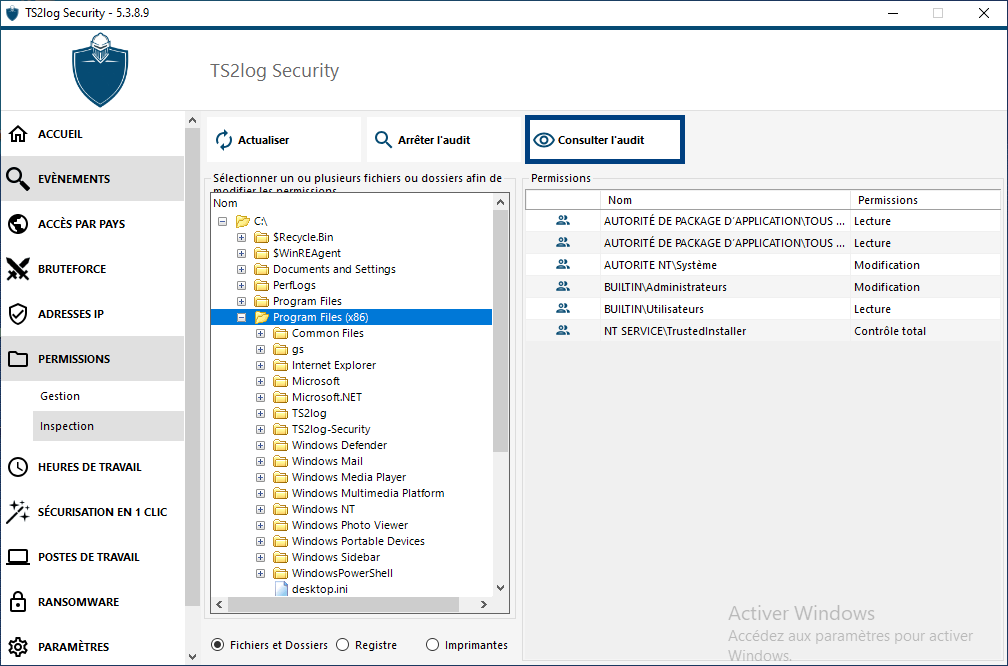Expand the Windows NT folder
The width and height of the screenshot is (1008, 666).
click(x=260, y=509)
